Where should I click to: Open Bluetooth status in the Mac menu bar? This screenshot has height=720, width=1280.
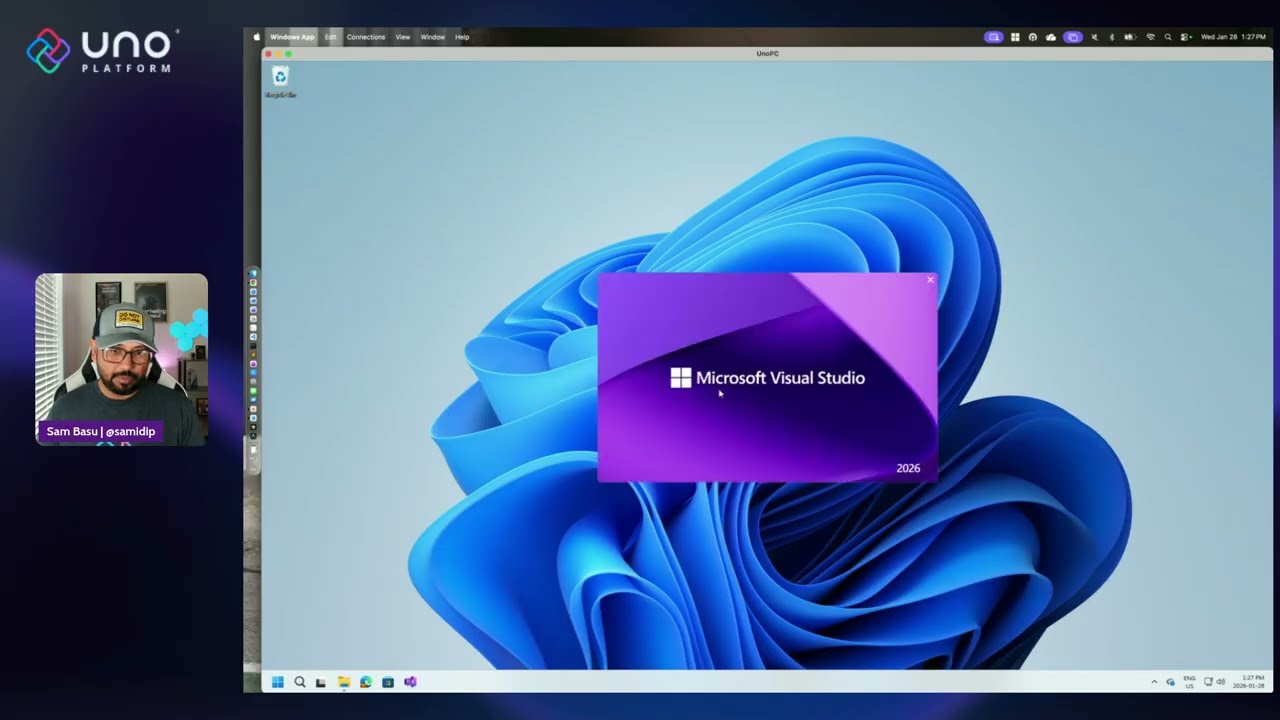click(x=1112, y=37)
